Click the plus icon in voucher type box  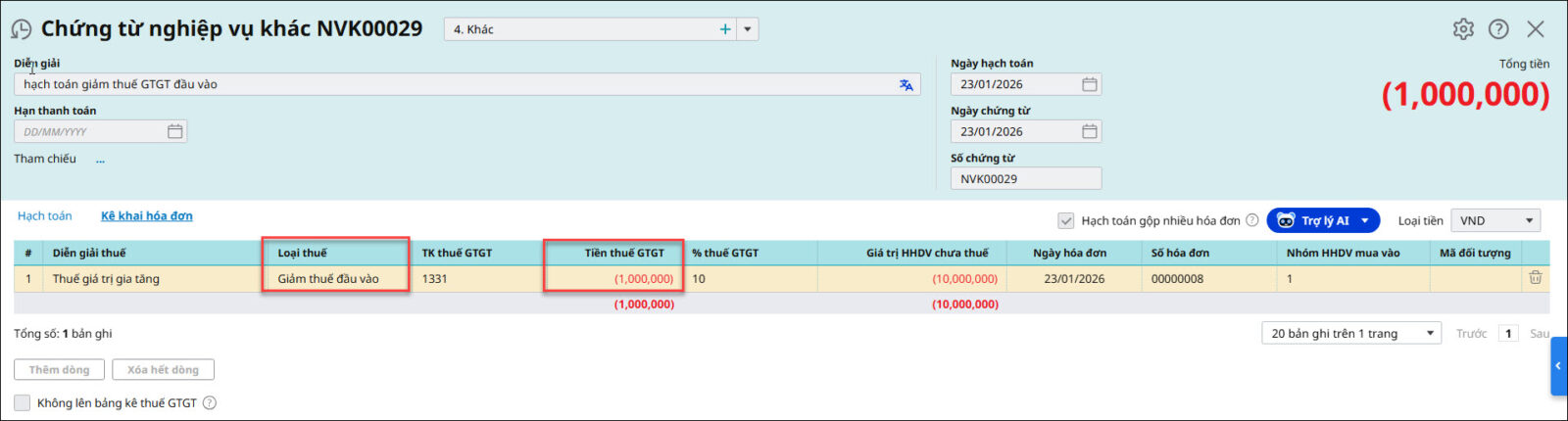click(x=725, y=29)
